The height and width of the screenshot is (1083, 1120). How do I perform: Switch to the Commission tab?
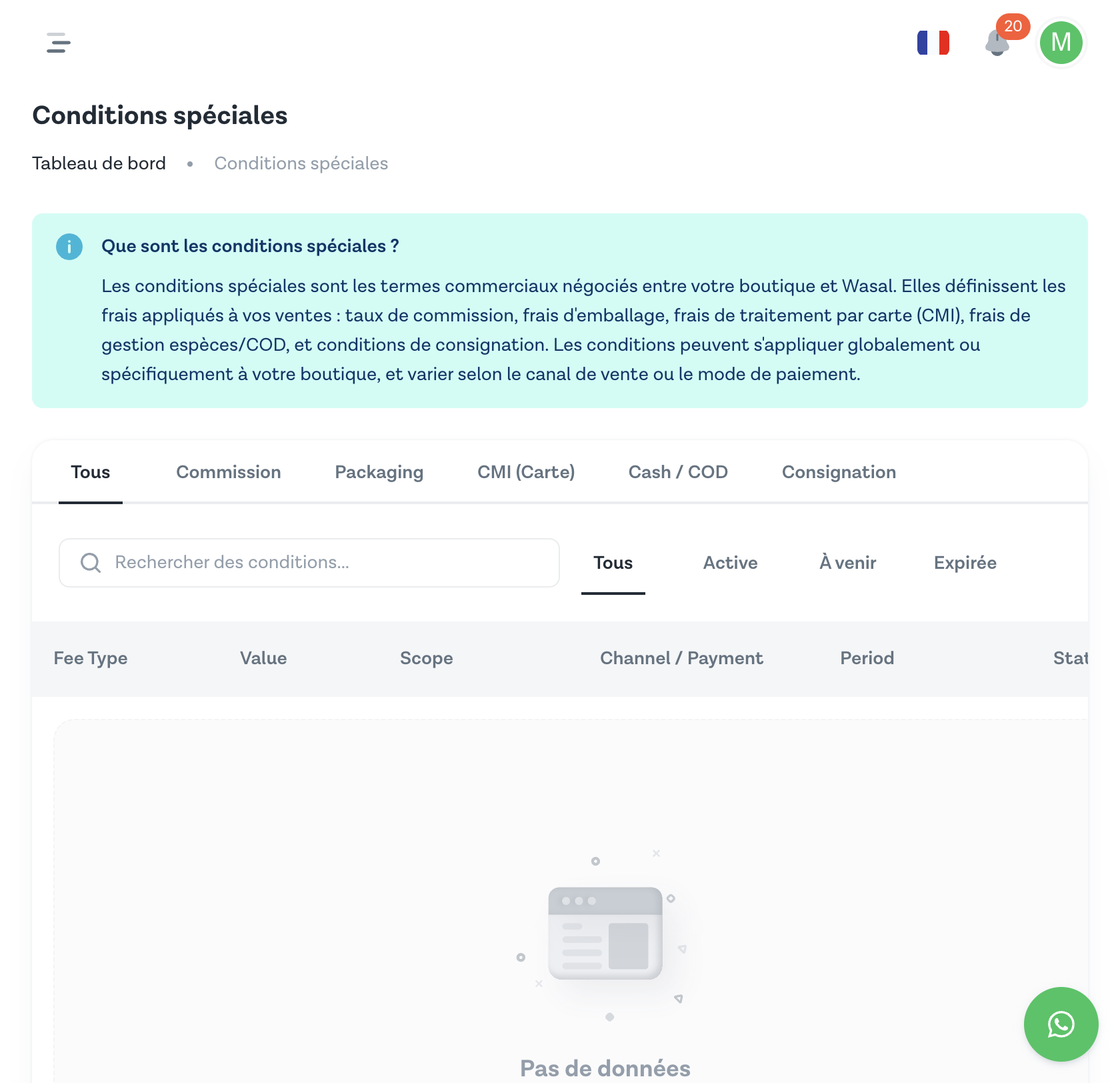pyautogui.click(x=229, y=472)
